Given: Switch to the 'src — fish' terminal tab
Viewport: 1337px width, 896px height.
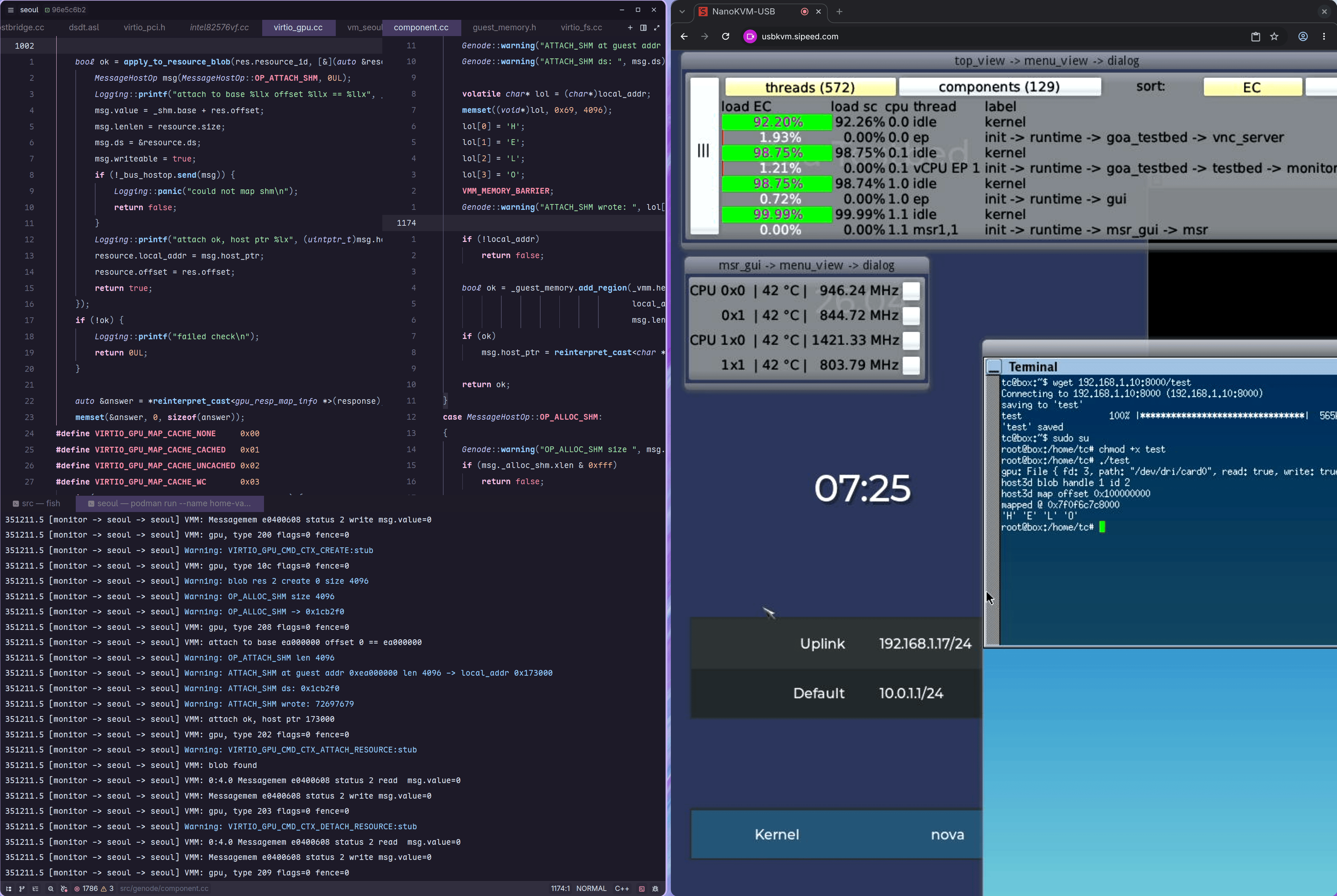Looking at the screenshot, I should click(37, 503).
